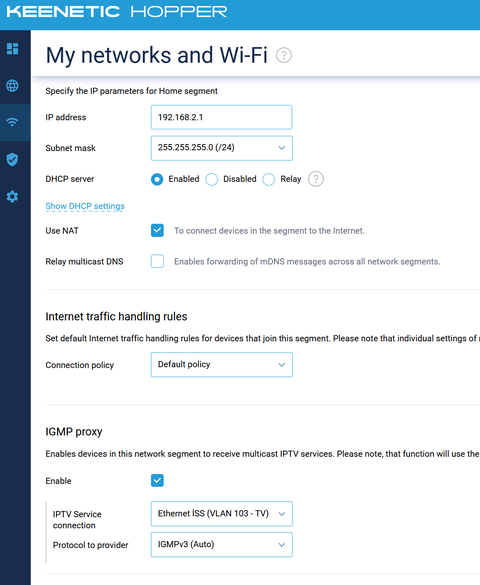The image size is (480, 585).
Task: Open the Internet globe sidebar icon
Action: [x=12, y=85]
